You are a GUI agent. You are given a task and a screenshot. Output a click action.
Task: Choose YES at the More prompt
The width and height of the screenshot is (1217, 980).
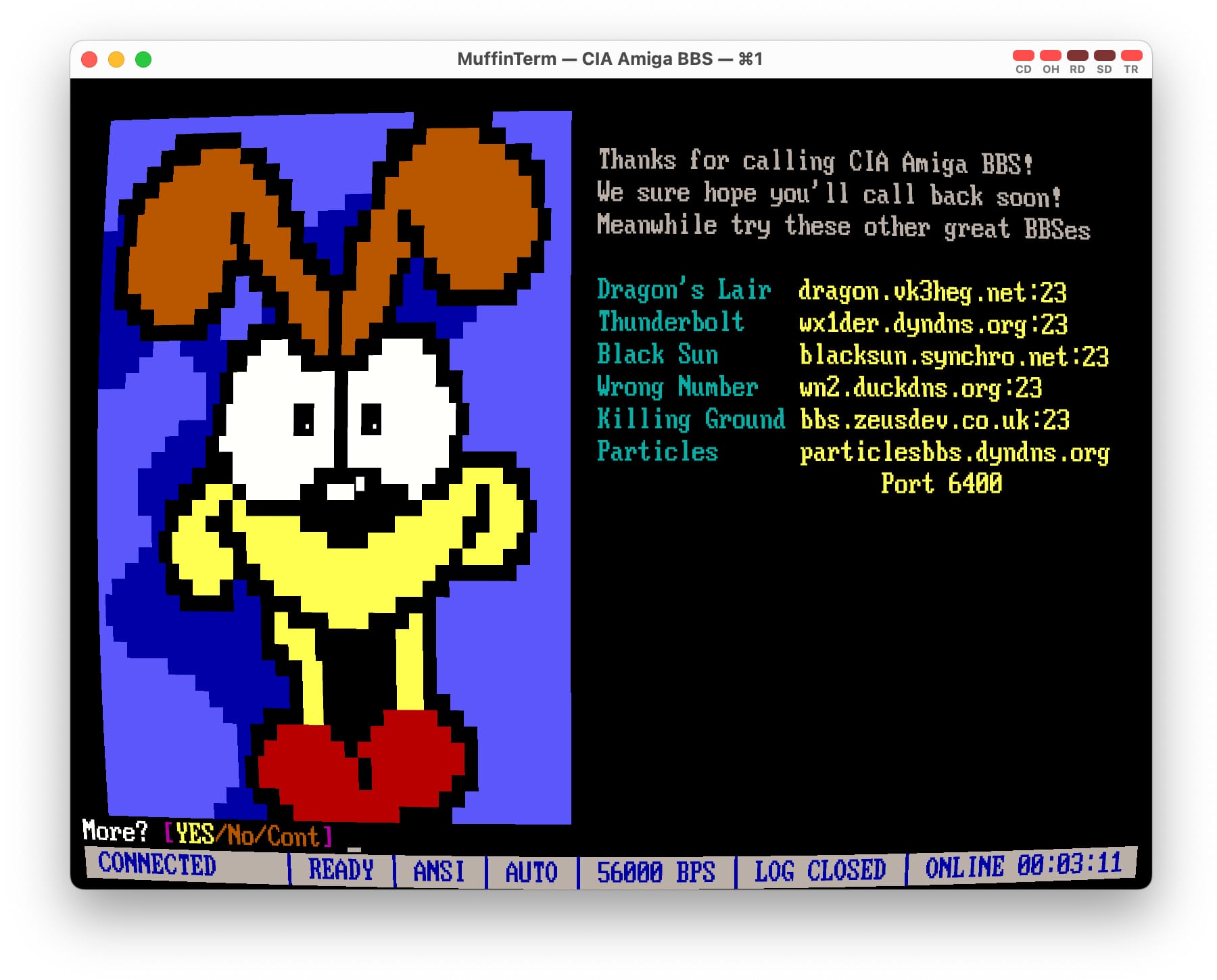195,834
